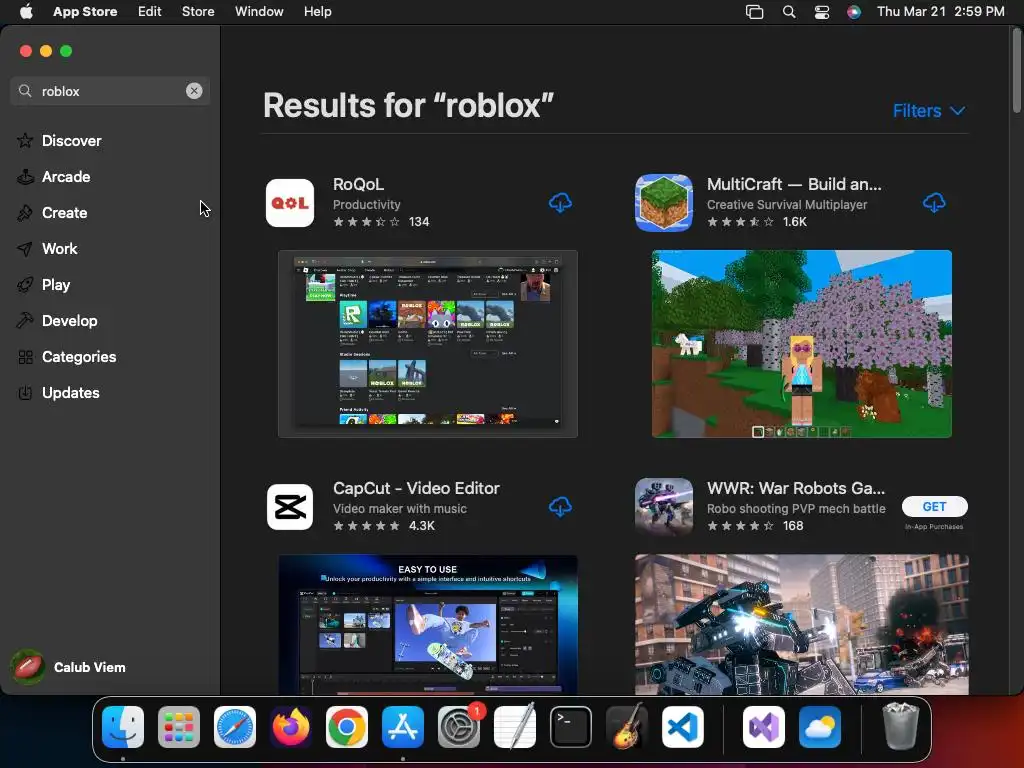
Task: Open Spotlight search in menu bar
Action: point(789,11)
